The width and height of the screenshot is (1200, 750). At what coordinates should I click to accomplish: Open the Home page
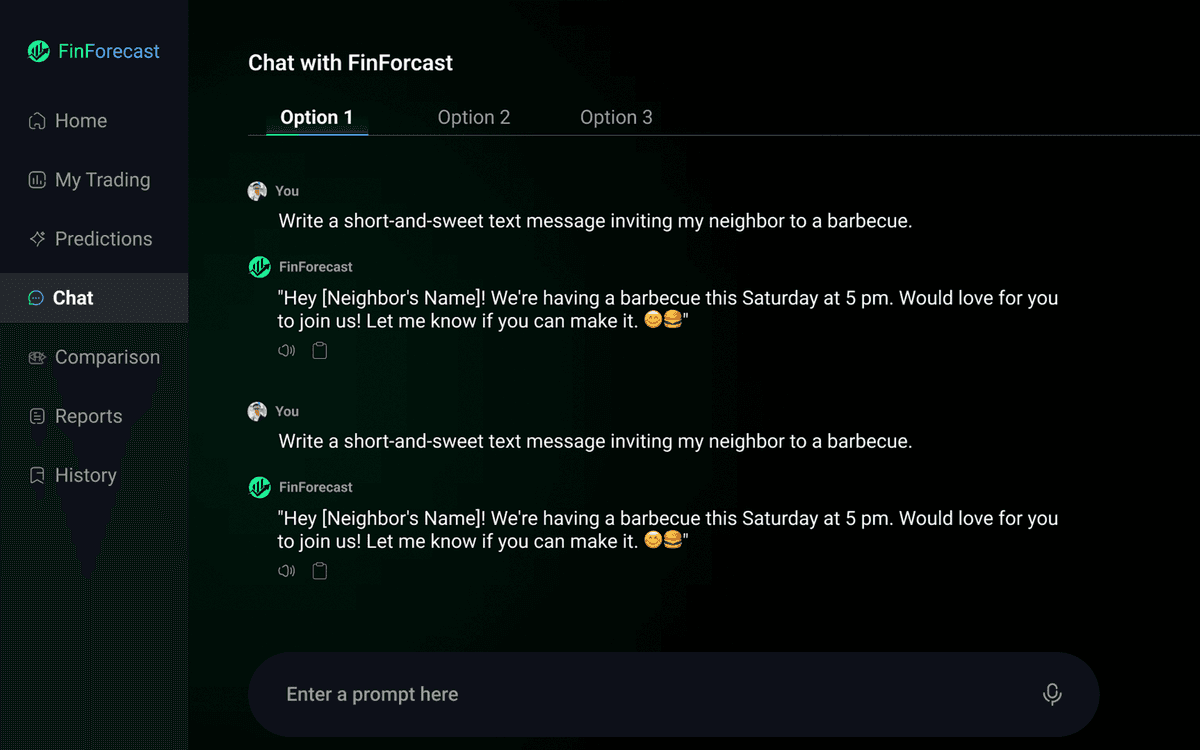pos(80,121)
